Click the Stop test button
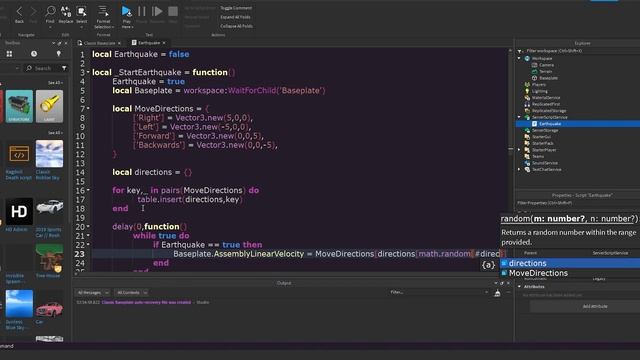 pos(173,14)
